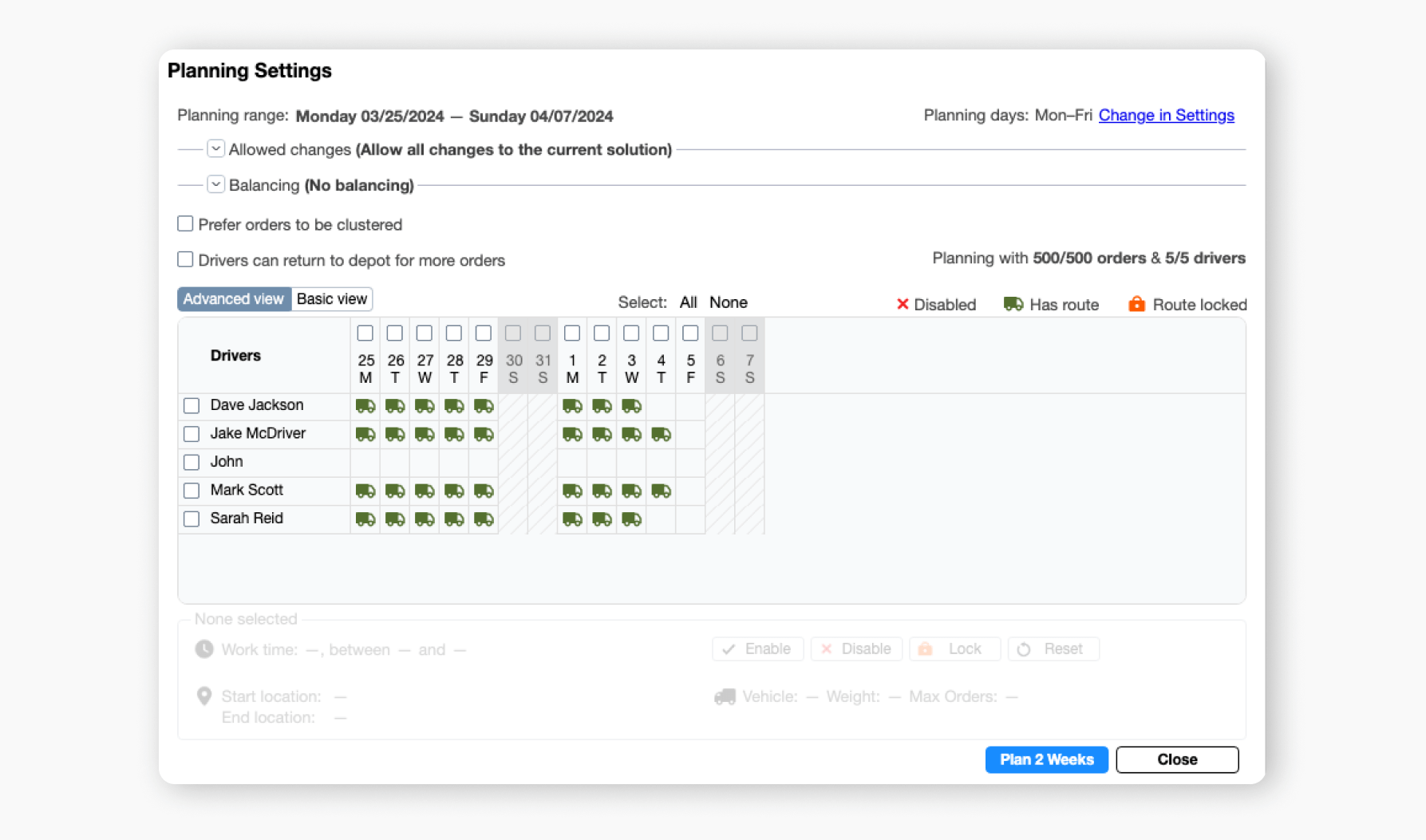Select Mark Scott's truck icon on Monday 1

[x=572, y=491]
